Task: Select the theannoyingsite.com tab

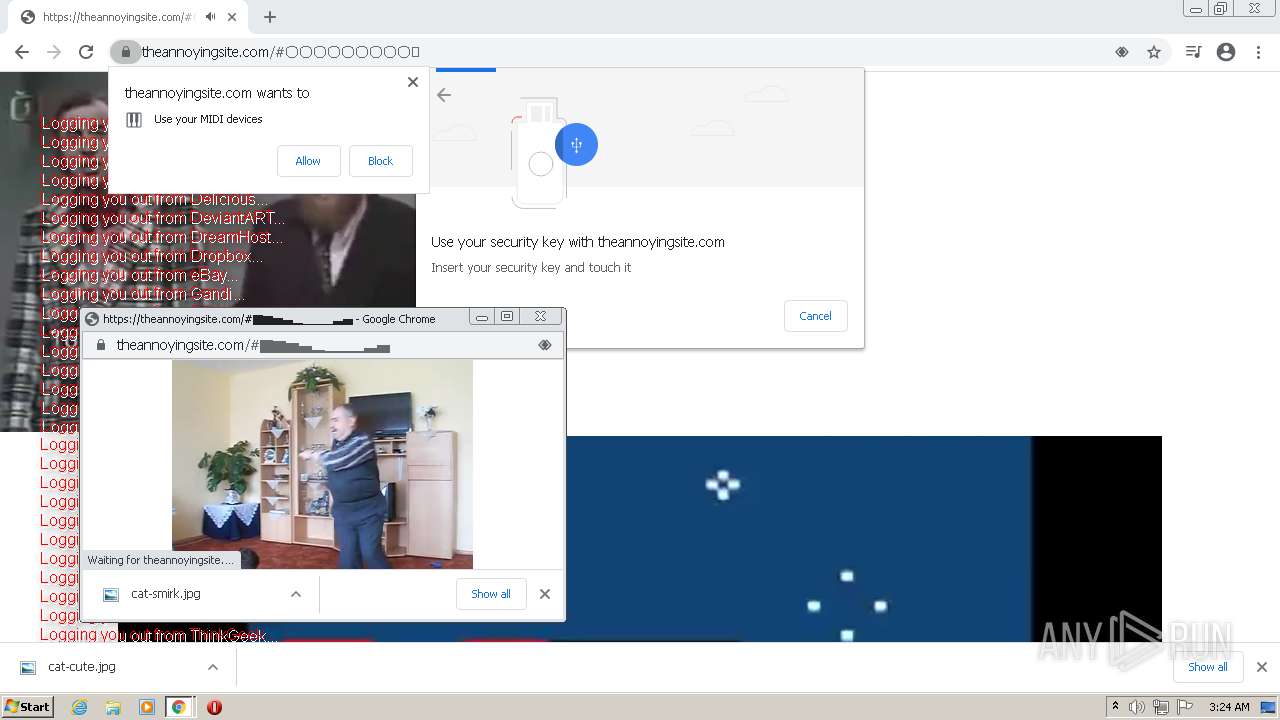Action: click(128, 17)
